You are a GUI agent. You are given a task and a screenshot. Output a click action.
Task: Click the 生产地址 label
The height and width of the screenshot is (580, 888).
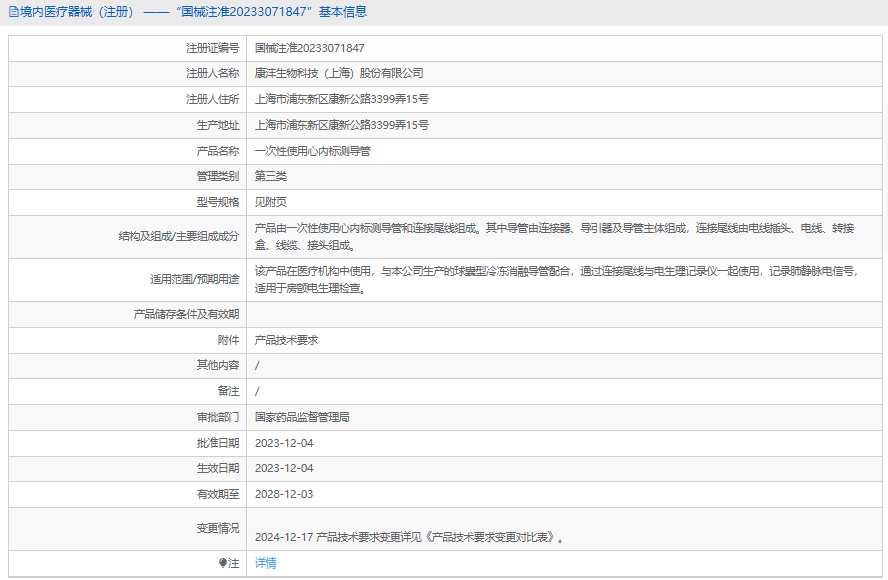pos(218,125)
